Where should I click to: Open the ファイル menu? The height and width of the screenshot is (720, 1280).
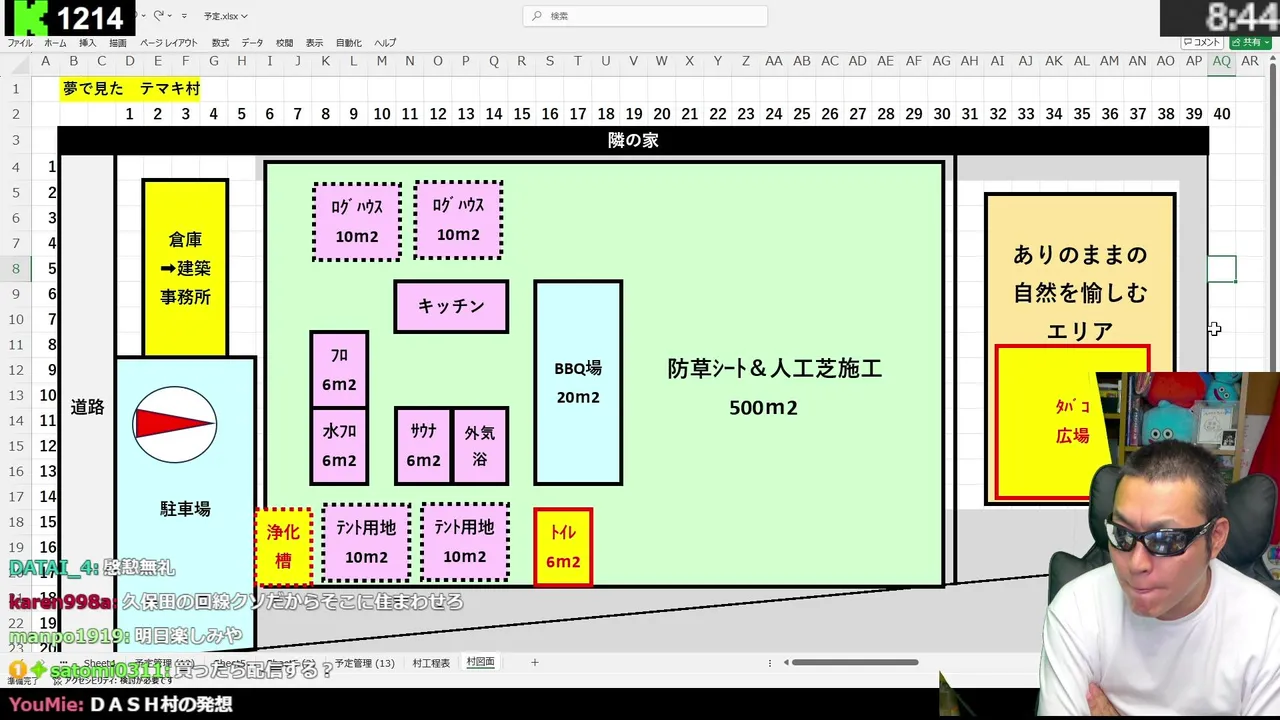point(20,43)
